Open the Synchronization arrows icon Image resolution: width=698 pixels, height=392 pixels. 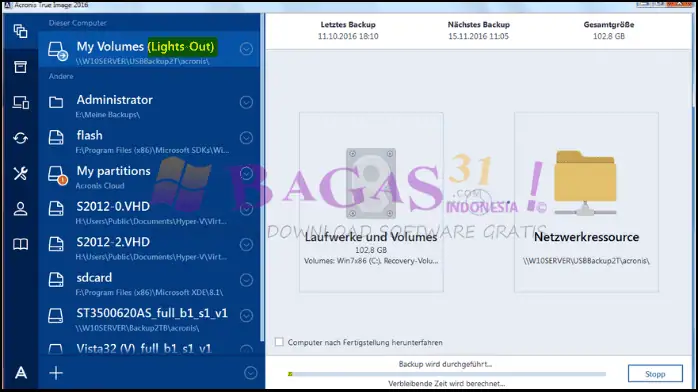[20, 138]
